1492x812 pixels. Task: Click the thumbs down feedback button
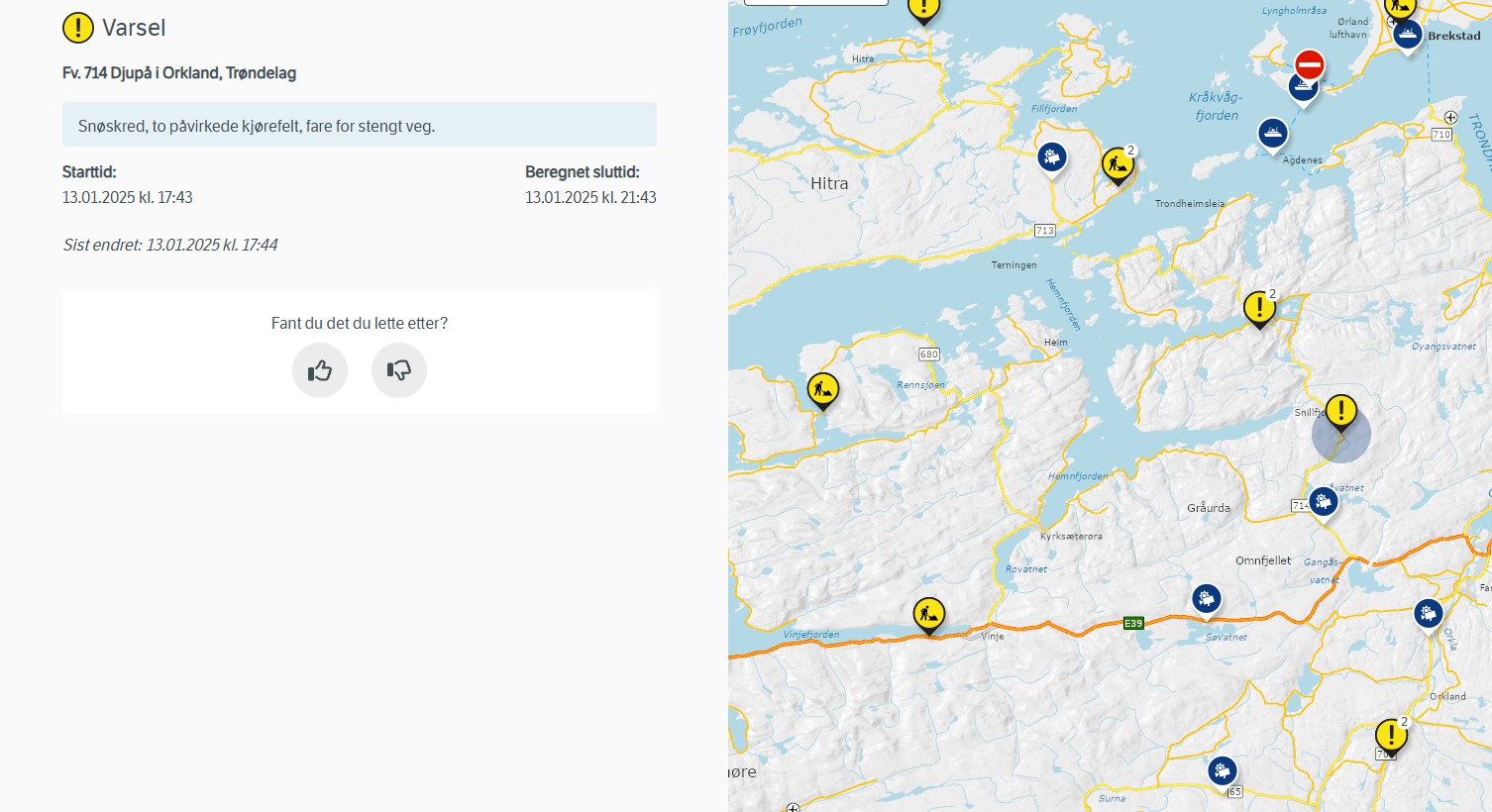point(399,370)
